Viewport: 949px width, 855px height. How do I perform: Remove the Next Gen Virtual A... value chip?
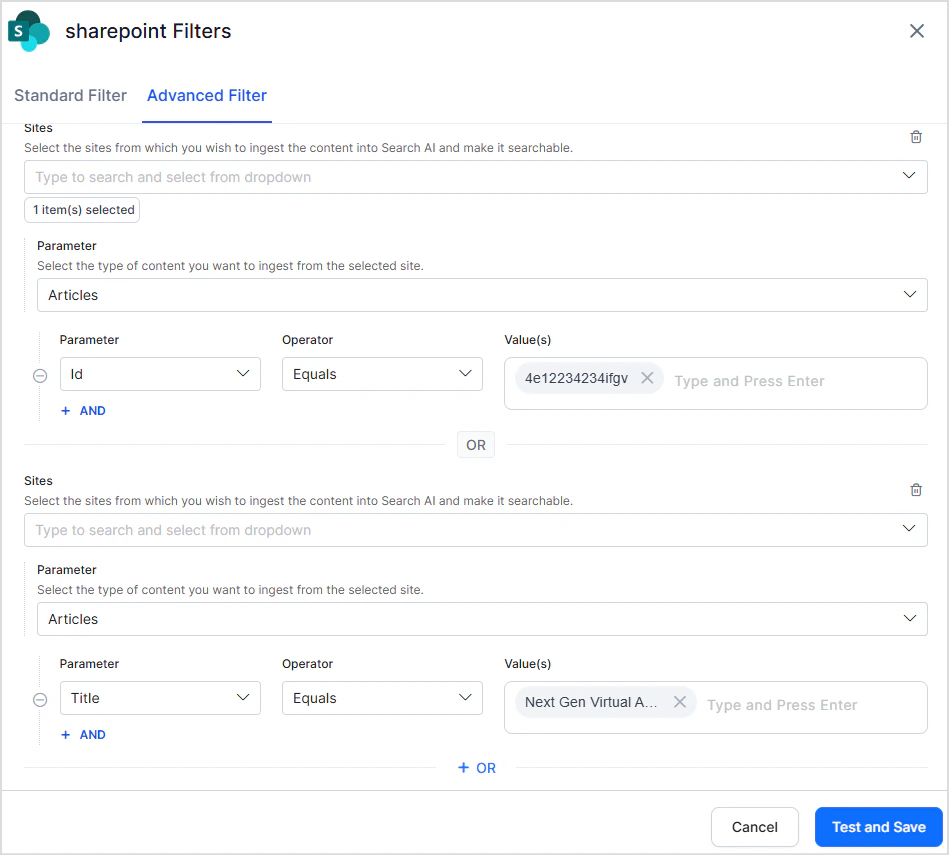(x=680, y=702)
